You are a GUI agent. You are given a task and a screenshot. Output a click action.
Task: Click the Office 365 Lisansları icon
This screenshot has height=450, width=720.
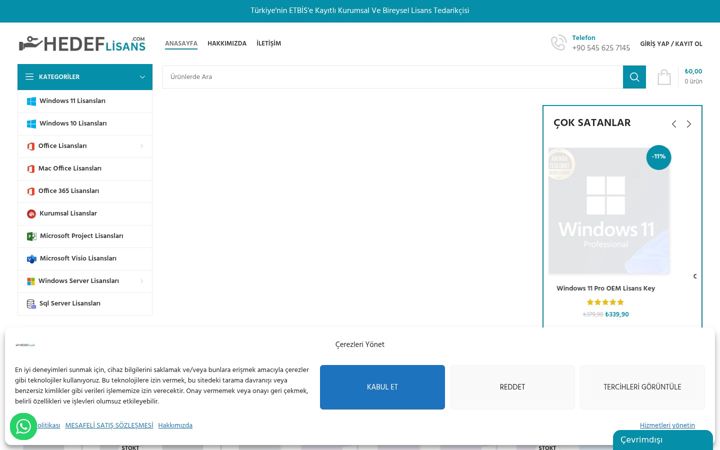pyautogui.click(x=31, y=191)
